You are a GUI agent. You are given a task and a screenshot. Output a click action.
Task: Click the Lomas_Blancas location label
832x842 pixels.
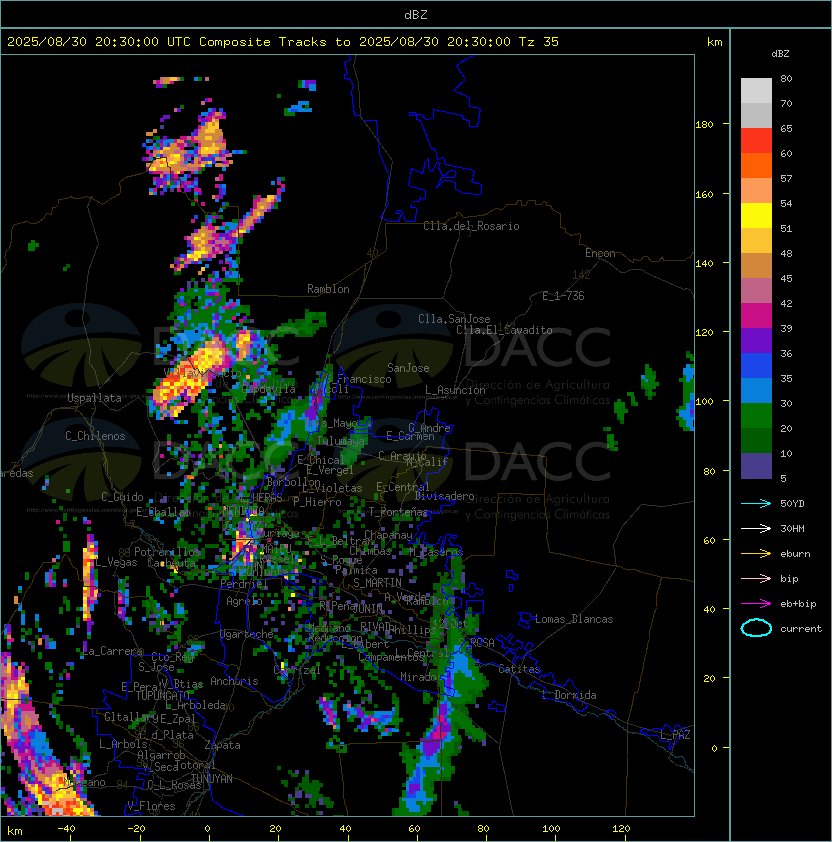pos(574,619)
